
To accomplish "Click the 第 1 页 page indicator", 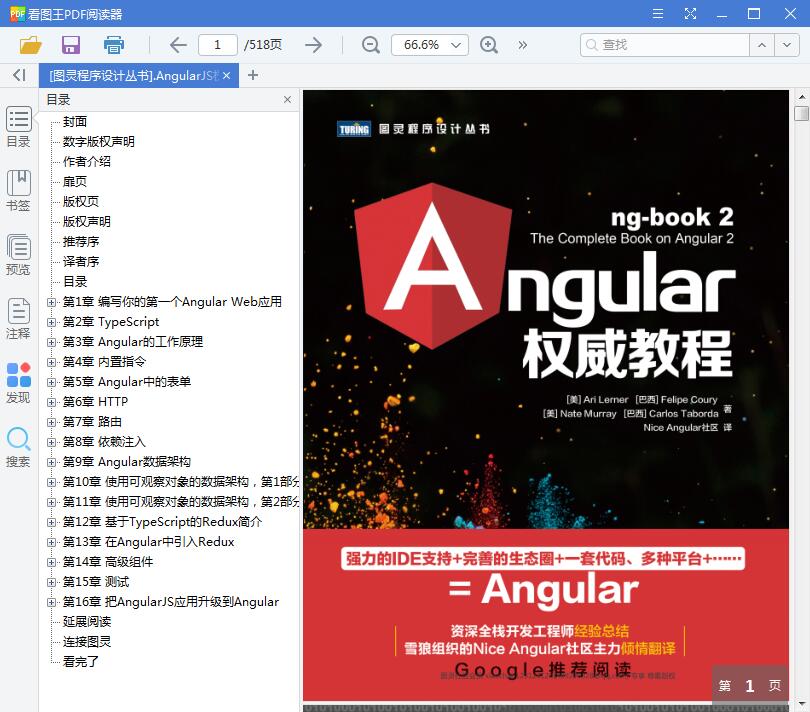I will click(750, 686).
